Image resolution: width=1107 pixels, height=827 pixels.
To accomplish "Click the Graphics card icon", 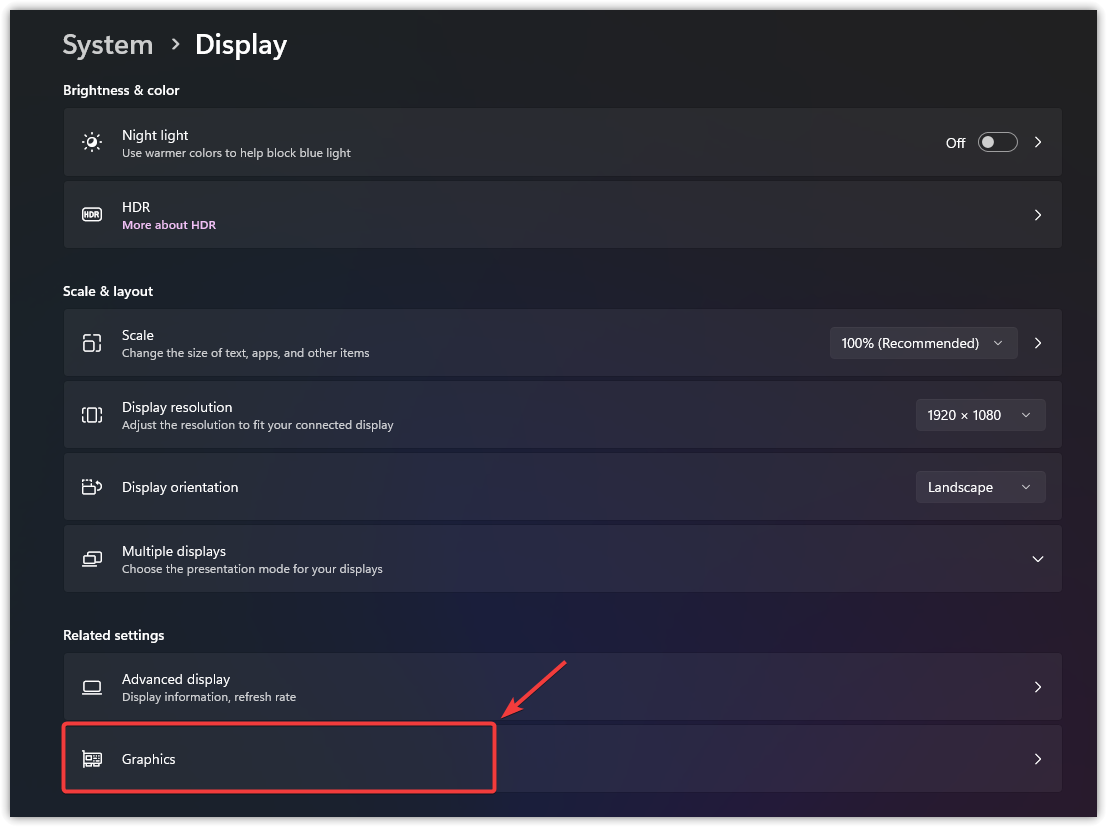I will tap(92, 759).
